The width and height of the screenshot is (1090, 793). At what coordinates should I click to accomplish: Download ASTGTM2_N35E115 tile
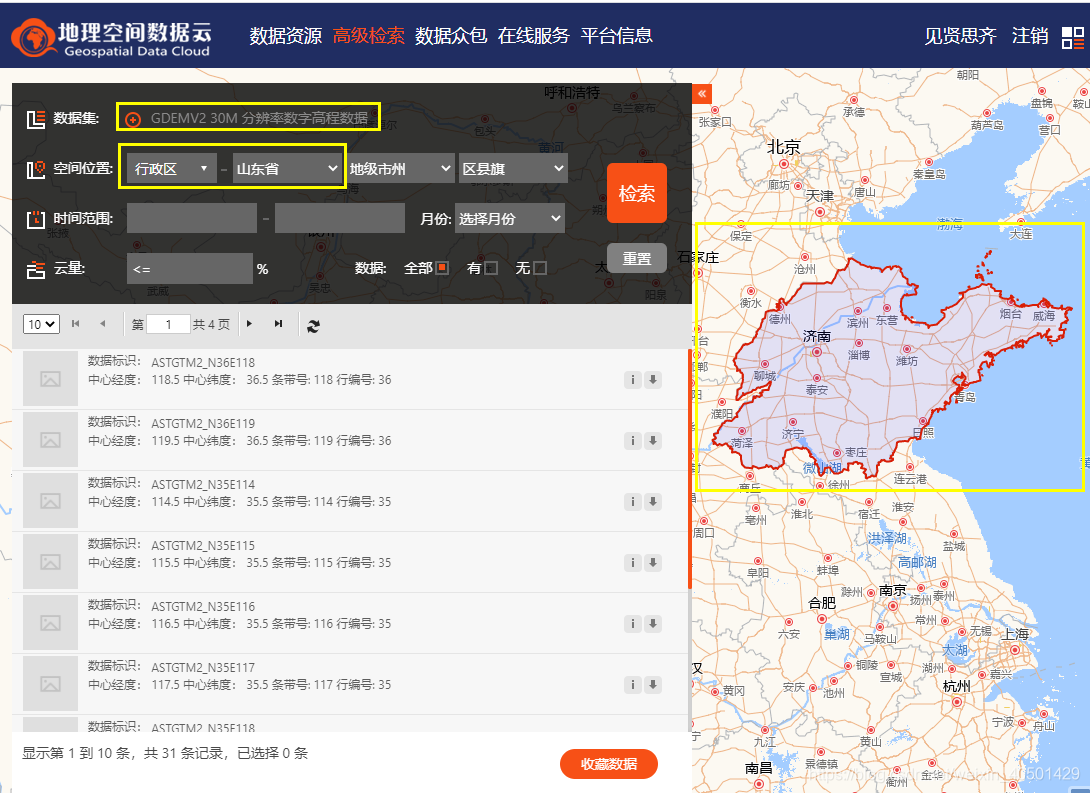[x=653, y=562]
